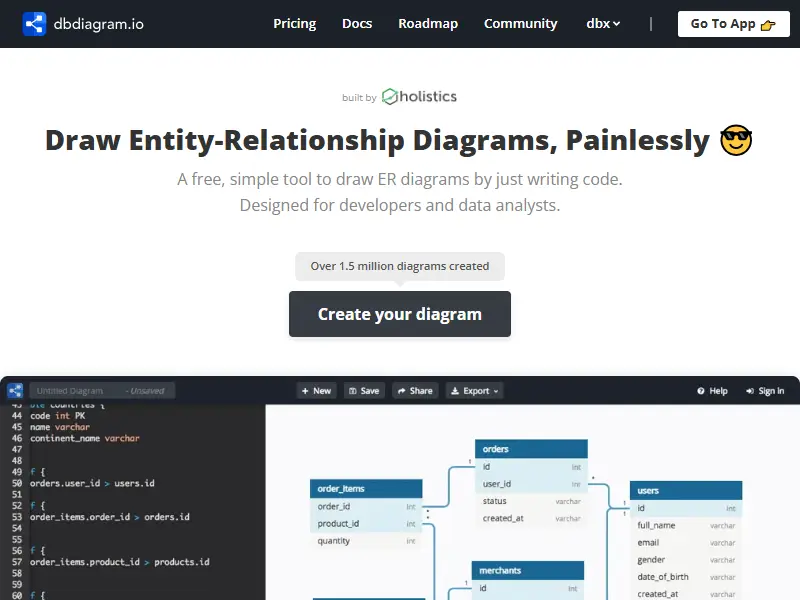Viewport: 800px width, 600px height.
Task: Click the created_at row in the orders table
Action: click(x=531, y=518)
